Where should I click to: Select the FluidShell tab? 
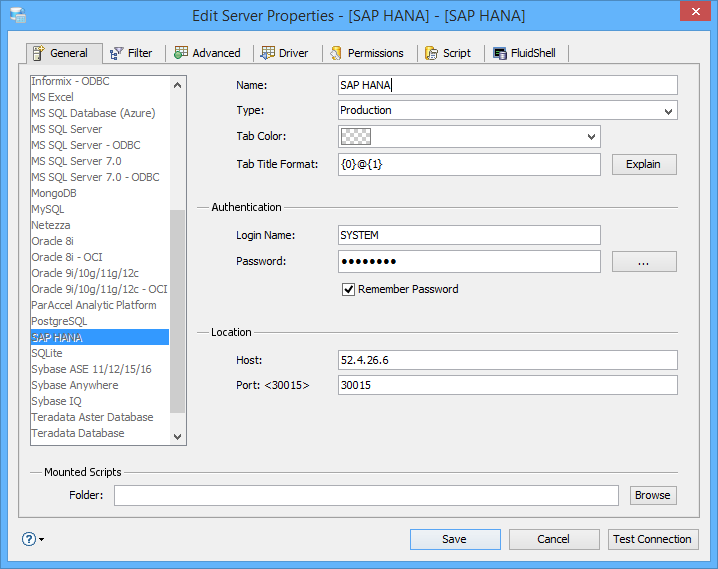coord(525,53)
